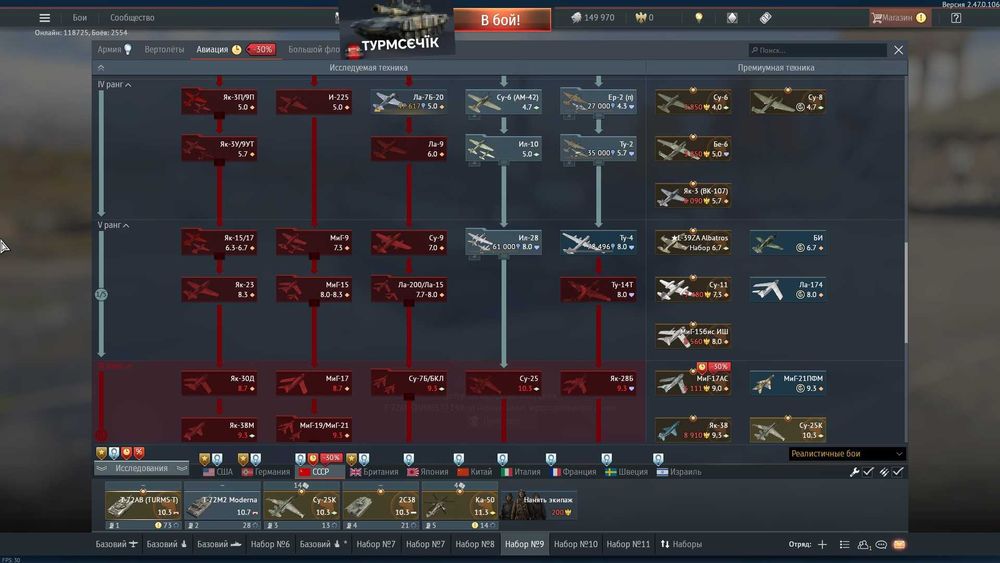Select the Швеция nation tab
This screenshot has height=563, width=1000.
[626, 472]
